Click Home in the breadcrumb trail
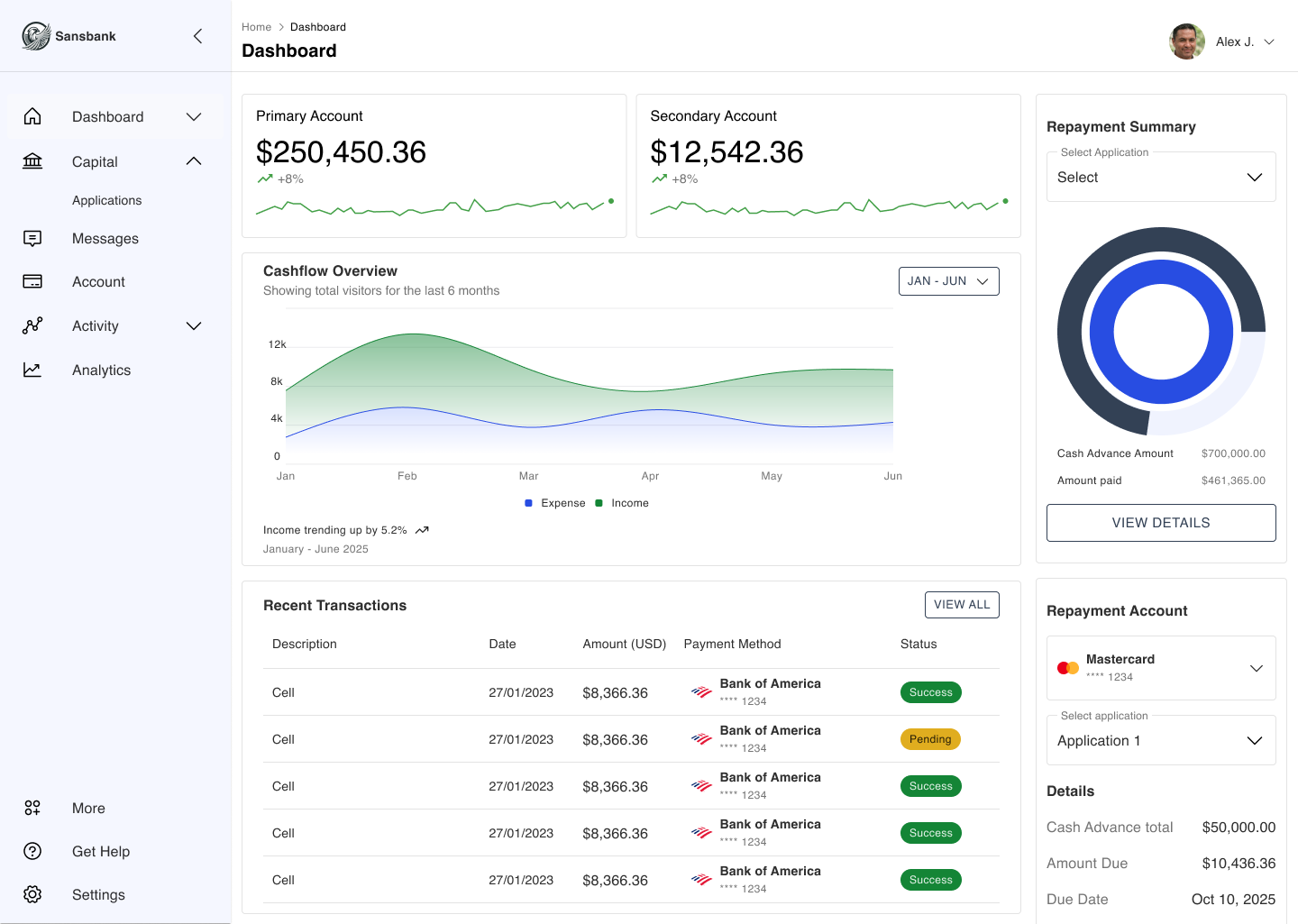Viewport: 1298px width, 924px height. coord(256,26)
